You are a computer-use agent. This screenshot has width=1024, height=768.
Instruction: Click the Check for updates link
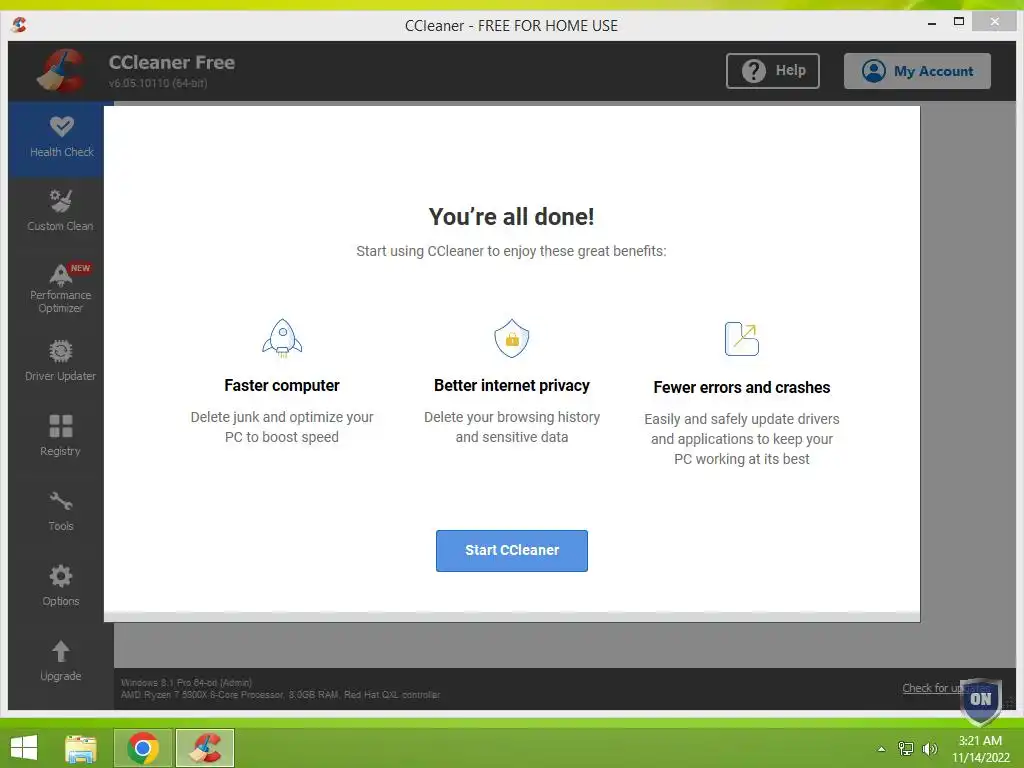pyautogui.click(x=946, y=688)
